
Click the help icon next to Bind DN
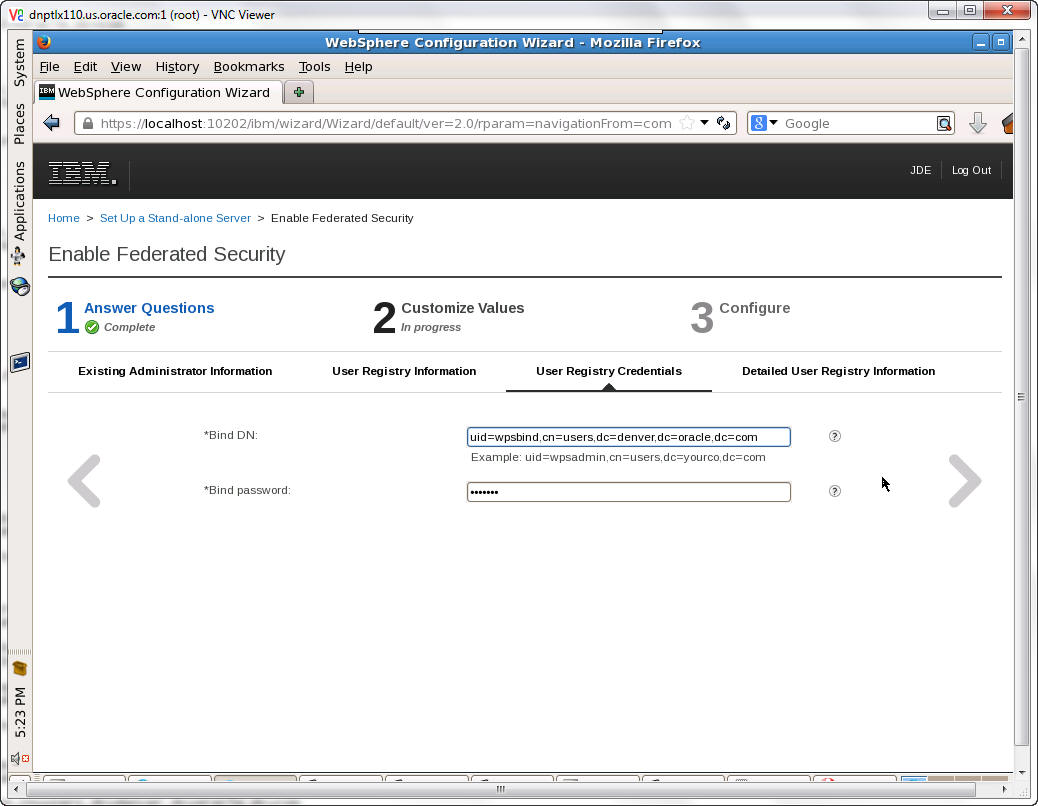tap(835, 436)
